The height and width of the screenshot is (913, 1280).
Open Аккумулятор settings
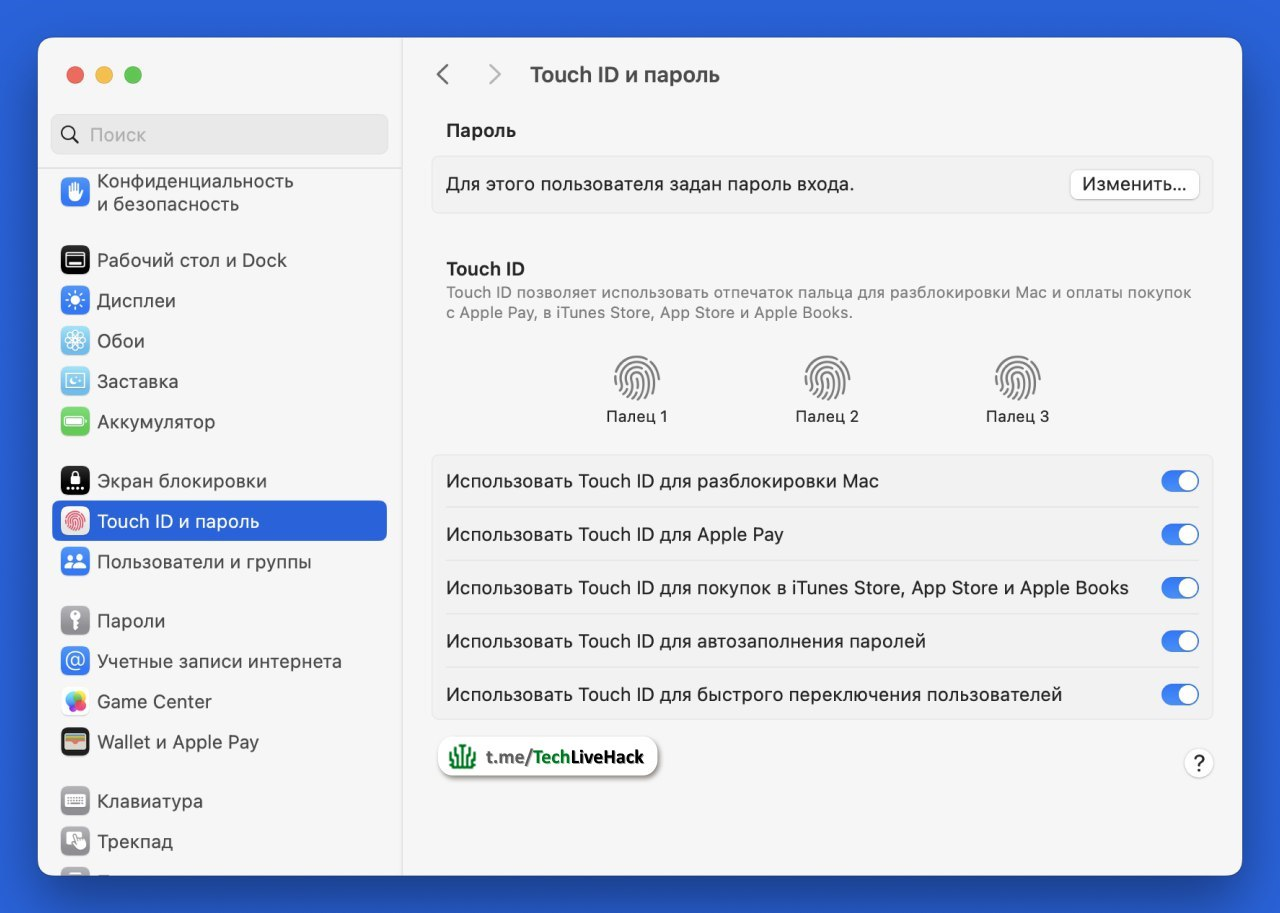tap(219, 422)
